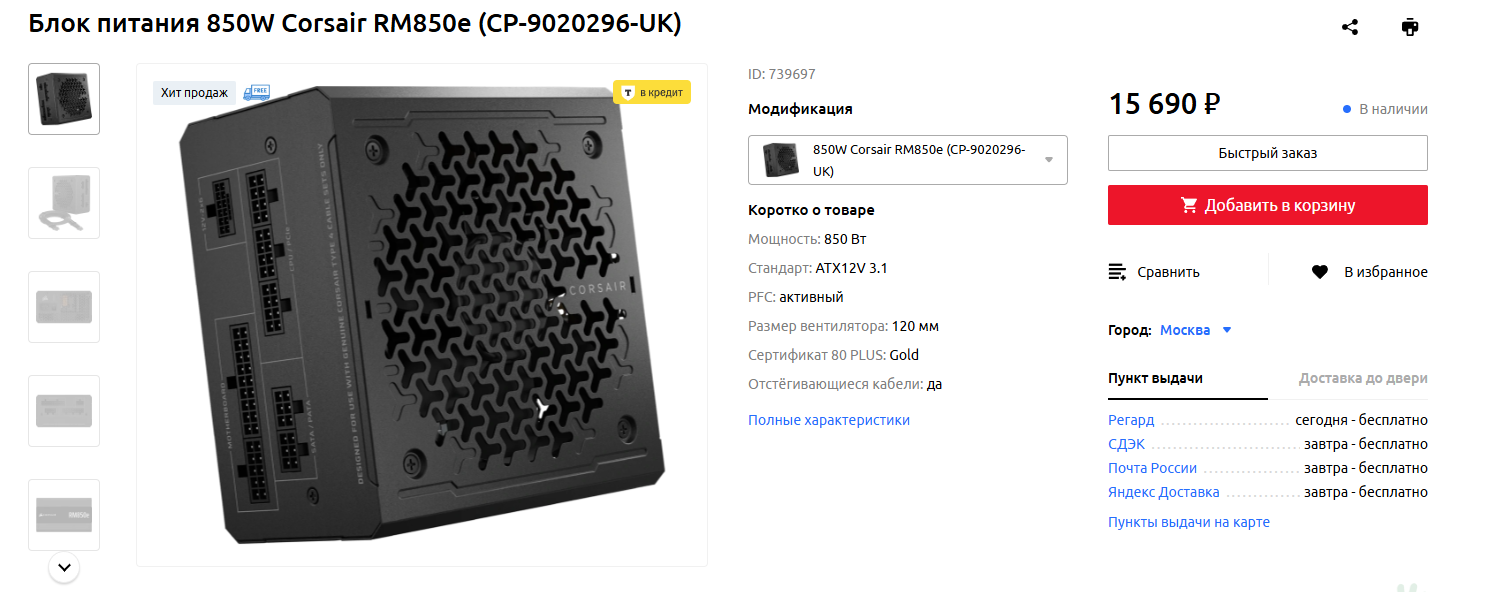Click the share icon
Screen dimensions: 1505x592
pyautogui.click(x=1350, y=27)
